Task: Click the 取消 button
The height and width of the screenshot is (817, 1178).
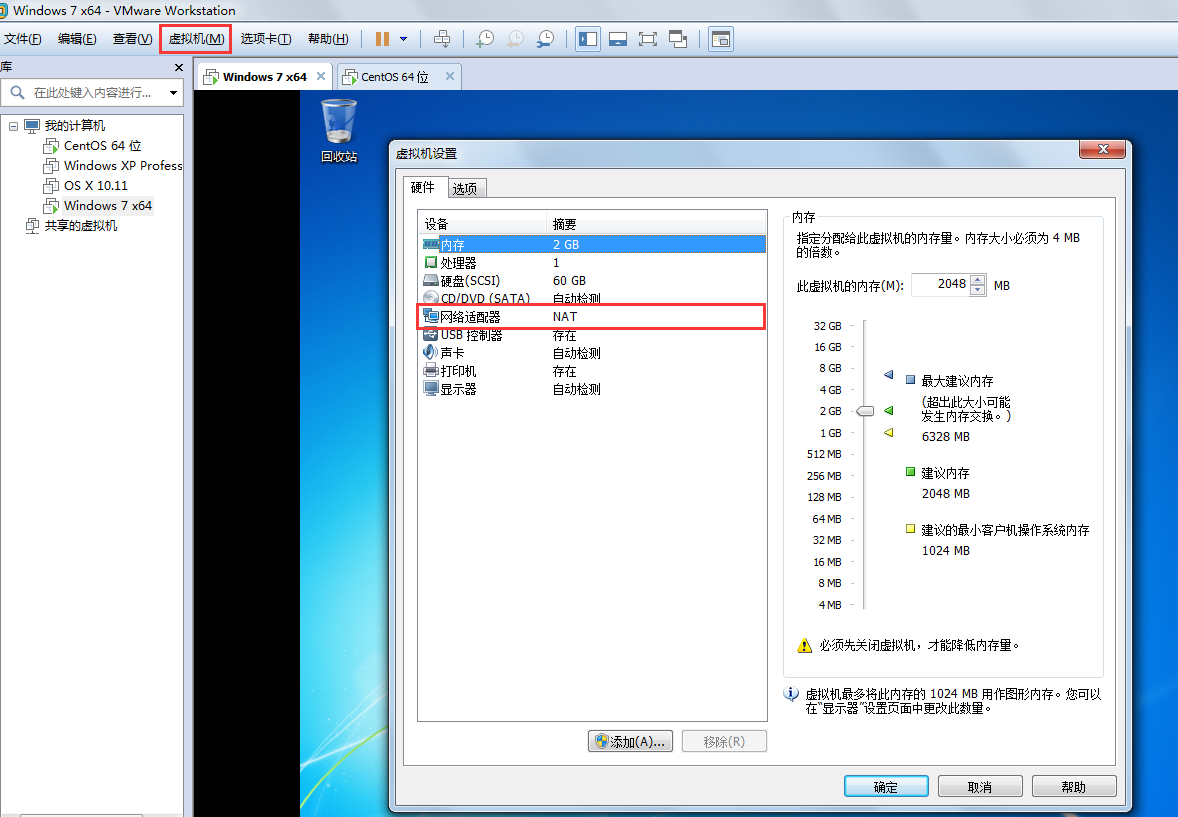Action: [x=980, y=787]
